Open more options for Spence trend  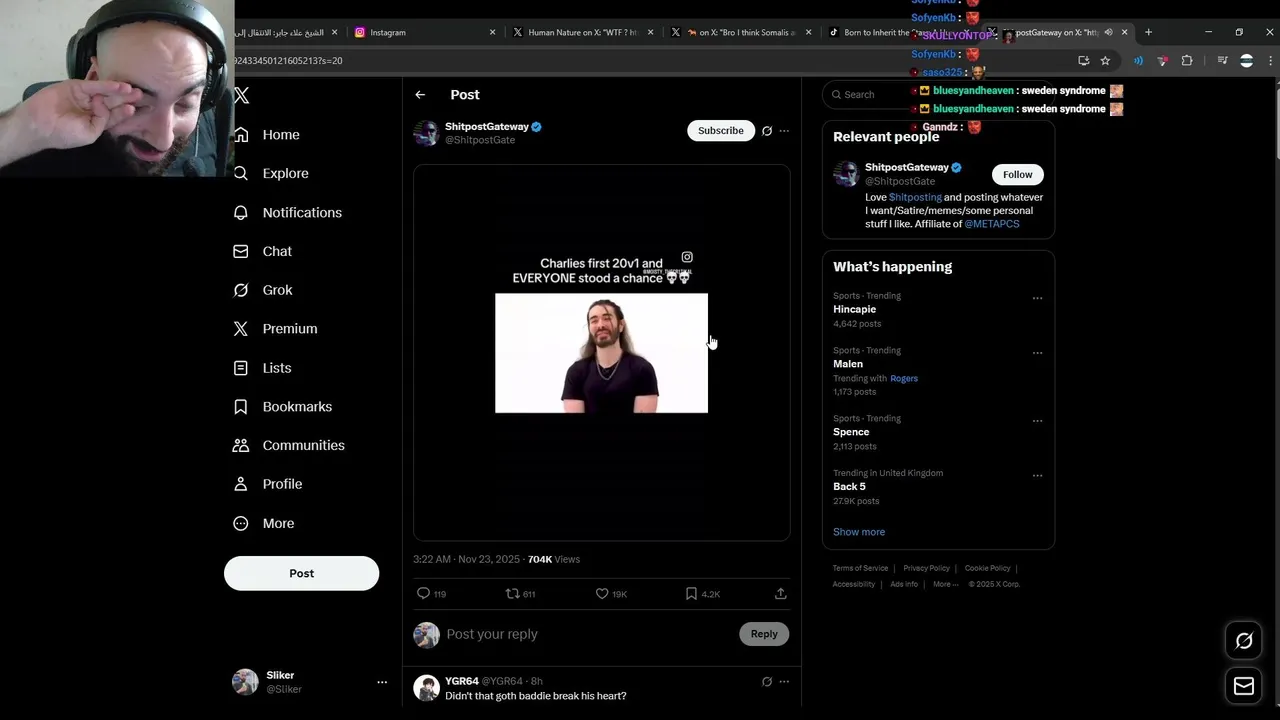click(1037, 421)
